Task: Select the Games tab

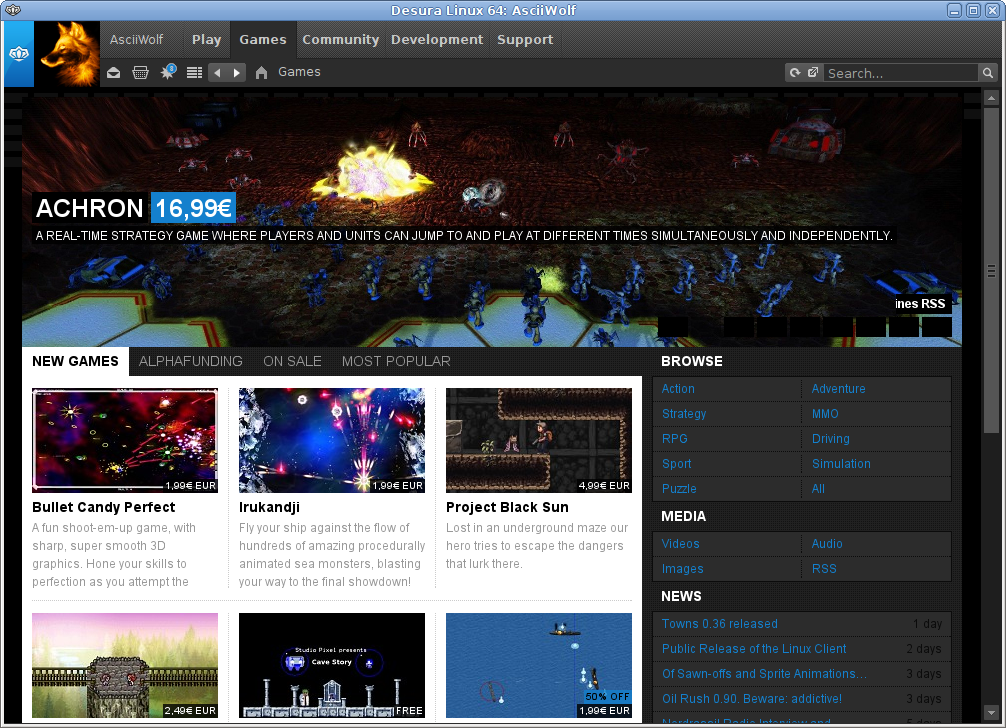Action: click(x=263, y=40)
